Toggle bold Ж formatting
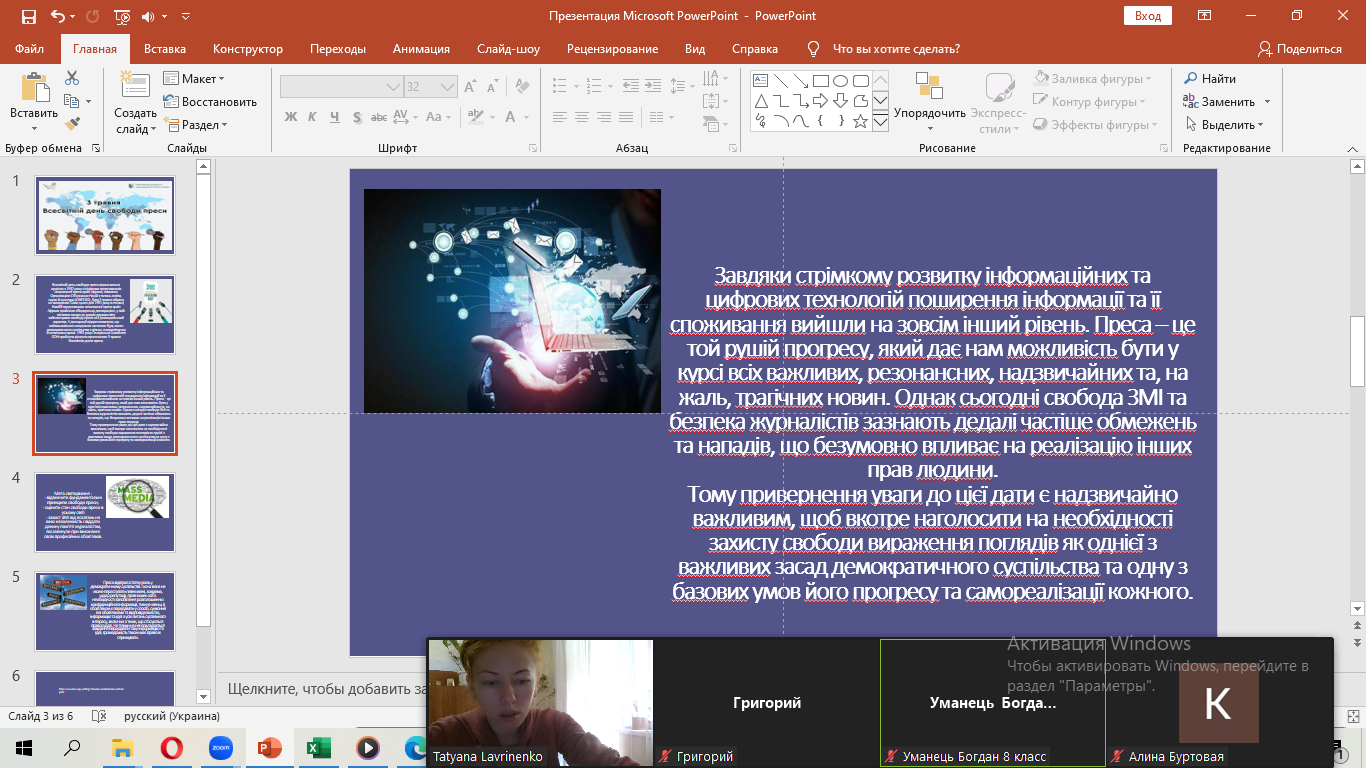 point(291,117)
